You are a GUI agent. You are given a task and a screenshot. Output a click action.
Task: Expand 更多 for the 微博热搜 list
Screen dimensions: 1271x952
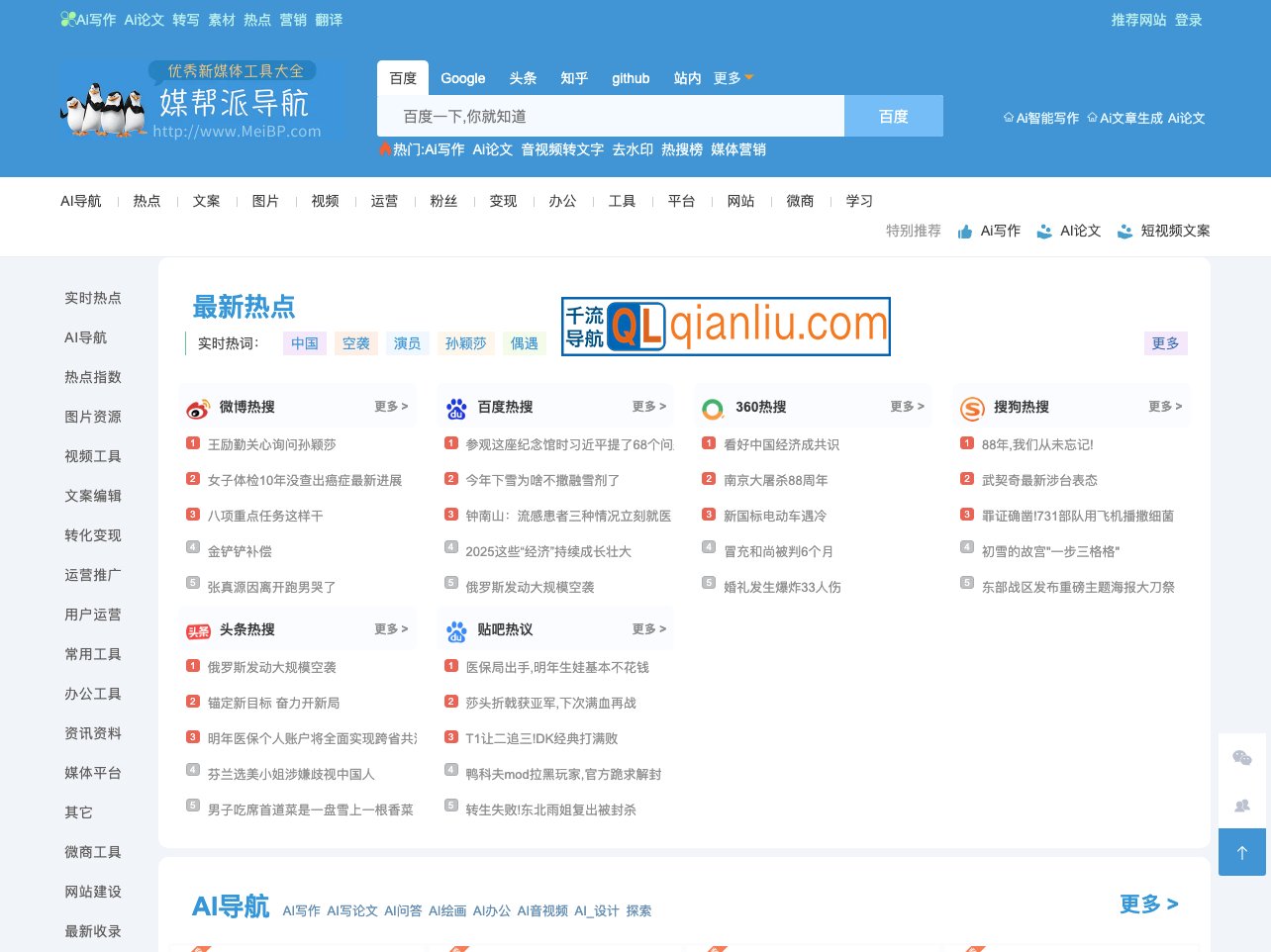click(x=390, y=407)
